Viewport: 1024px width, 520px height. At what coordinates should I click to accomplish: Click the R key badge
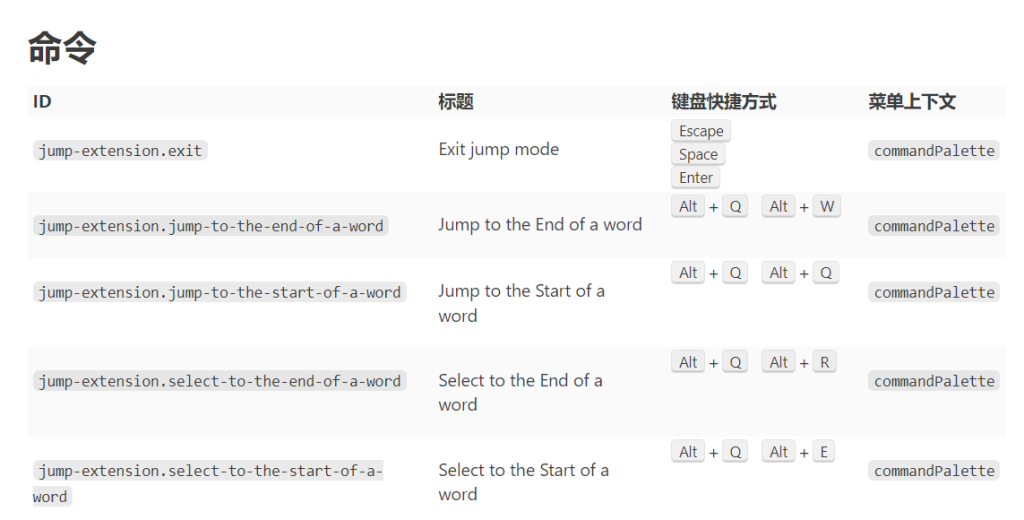[825, 363]
